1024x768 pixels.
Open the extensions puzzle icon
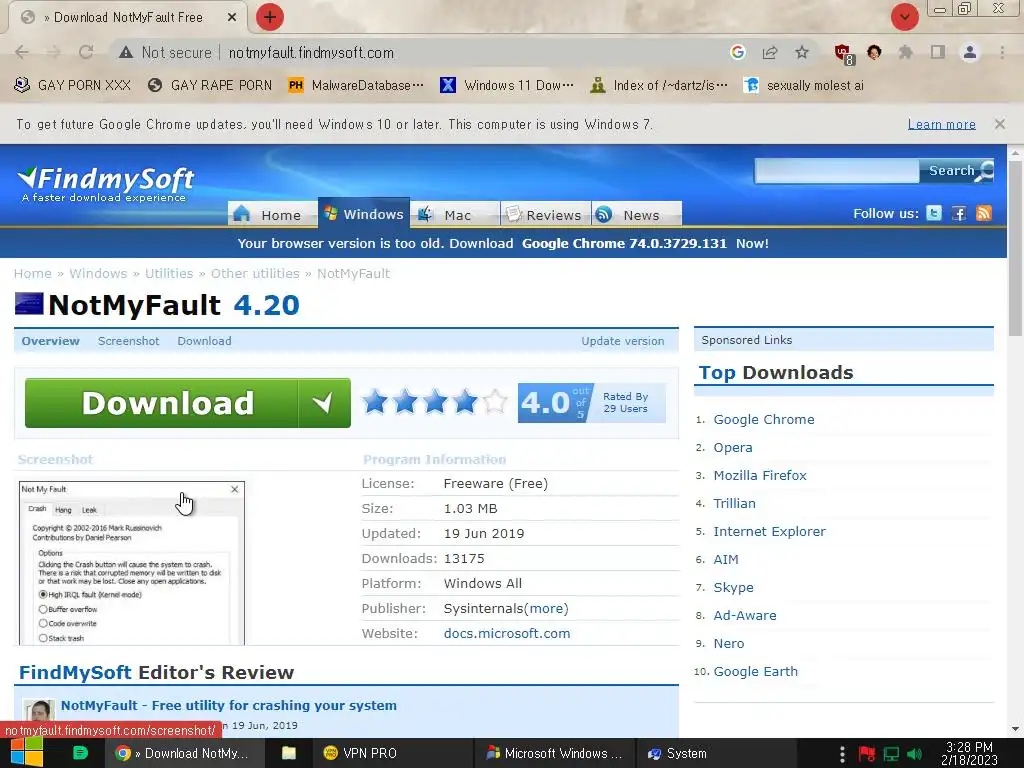tap(905, 52)
